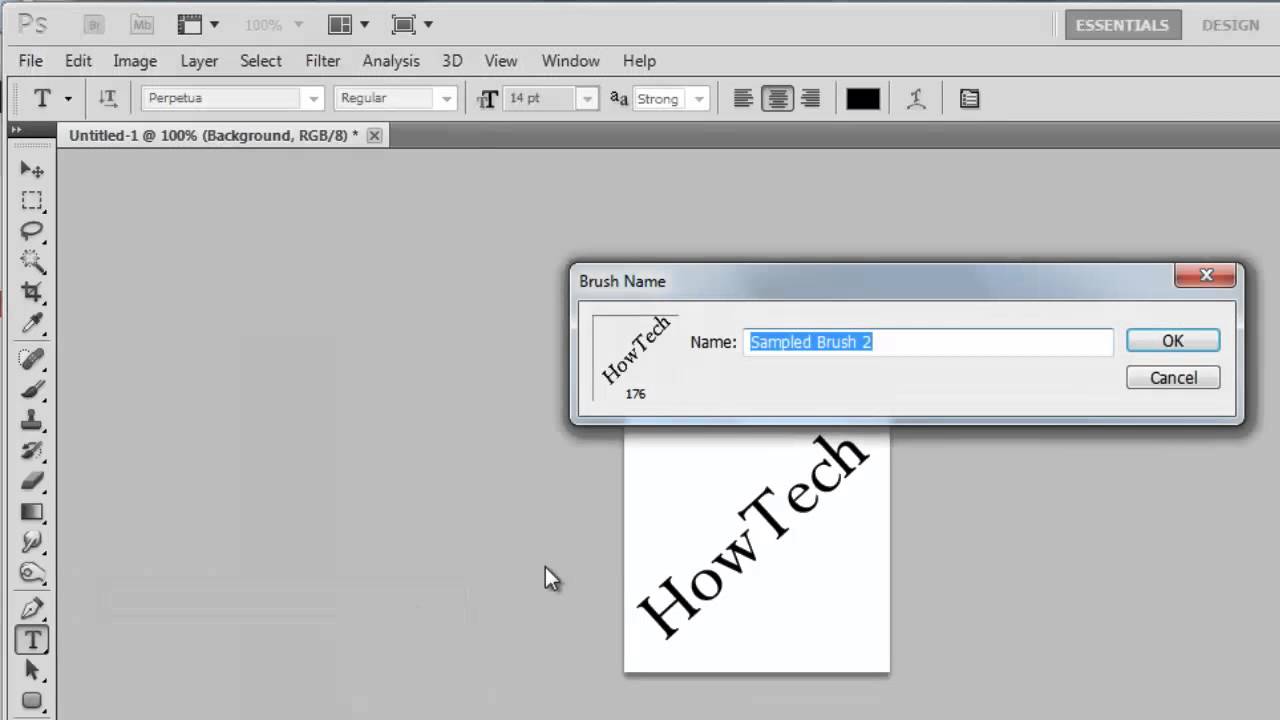The height and width of the screenshot is (720, 1280).
Task: Open the Filter menu
Action: (323, 61)
